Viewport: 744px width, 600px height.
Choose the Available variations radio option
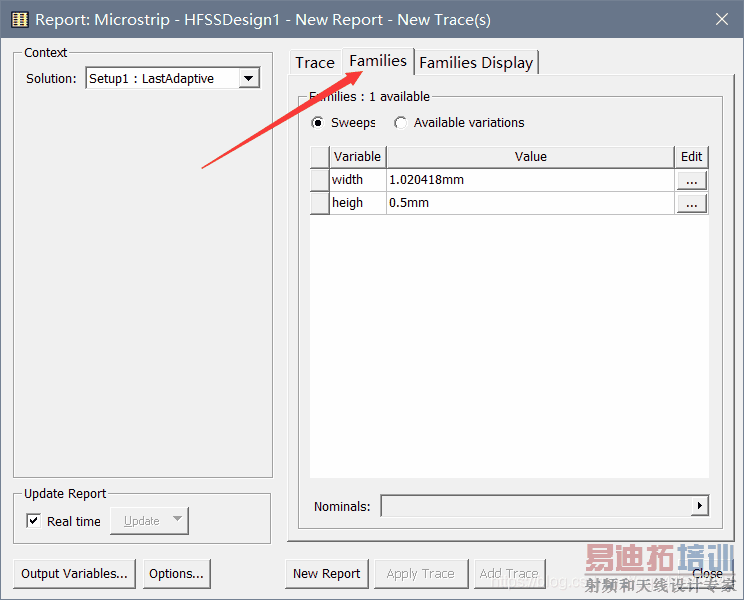click(400, 123)
